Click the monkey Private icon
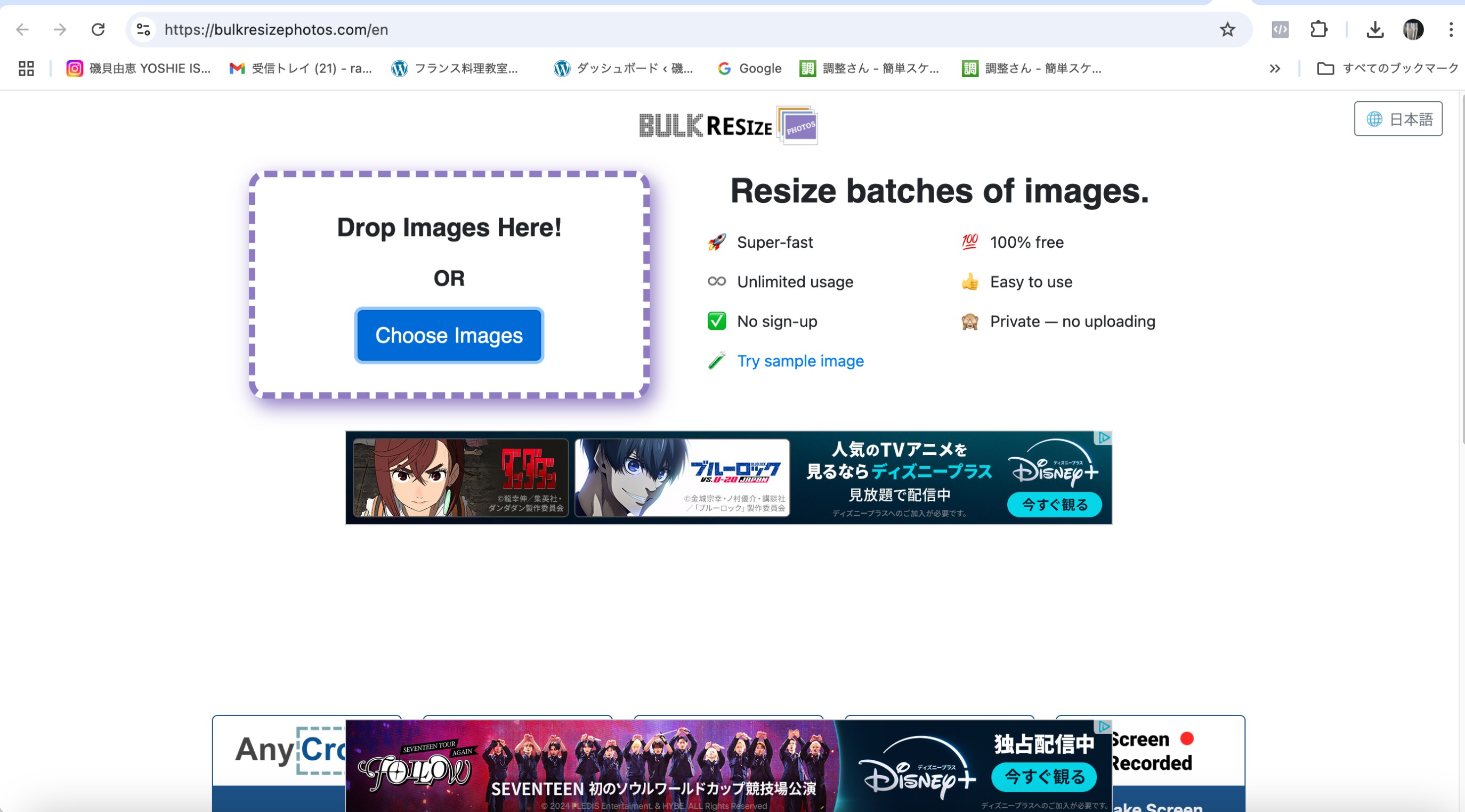 point(970,321)
